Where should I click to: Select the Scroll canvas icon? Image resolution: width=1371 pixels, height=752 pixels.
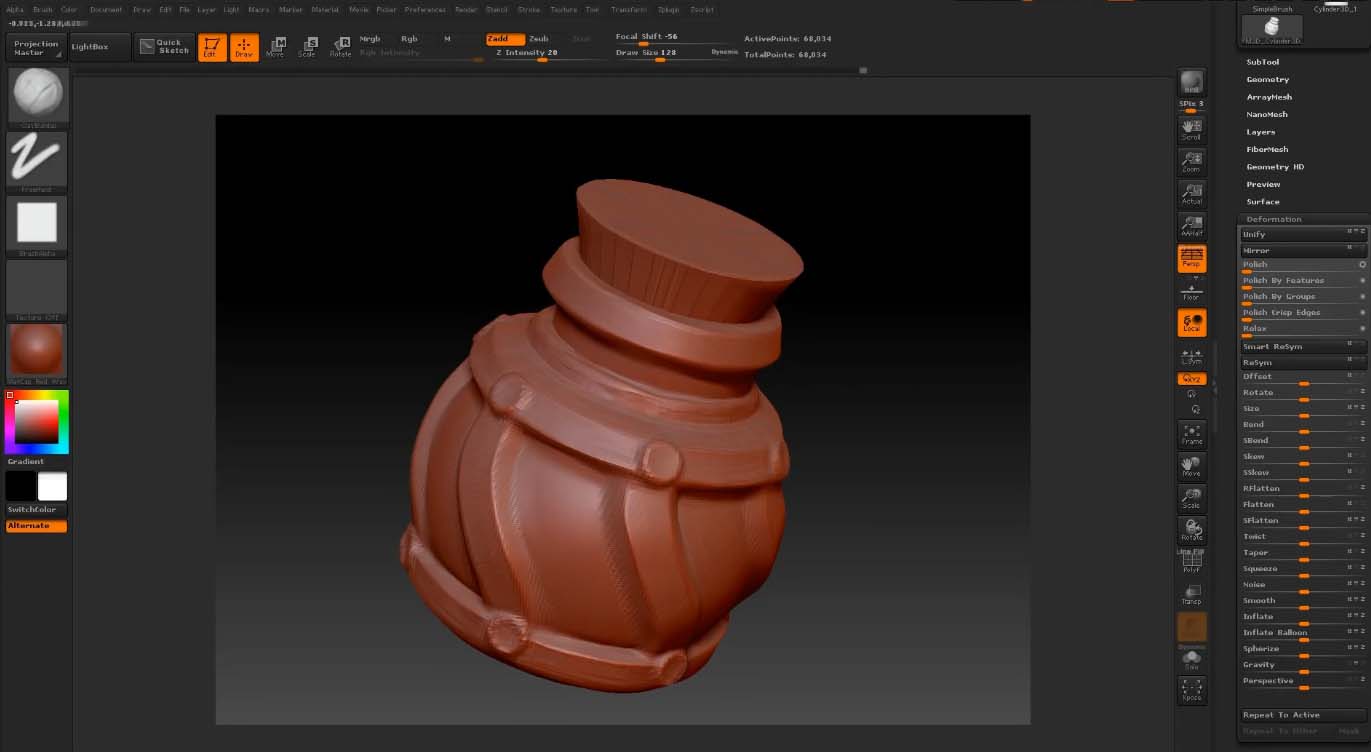click(x=1191, y=129)
